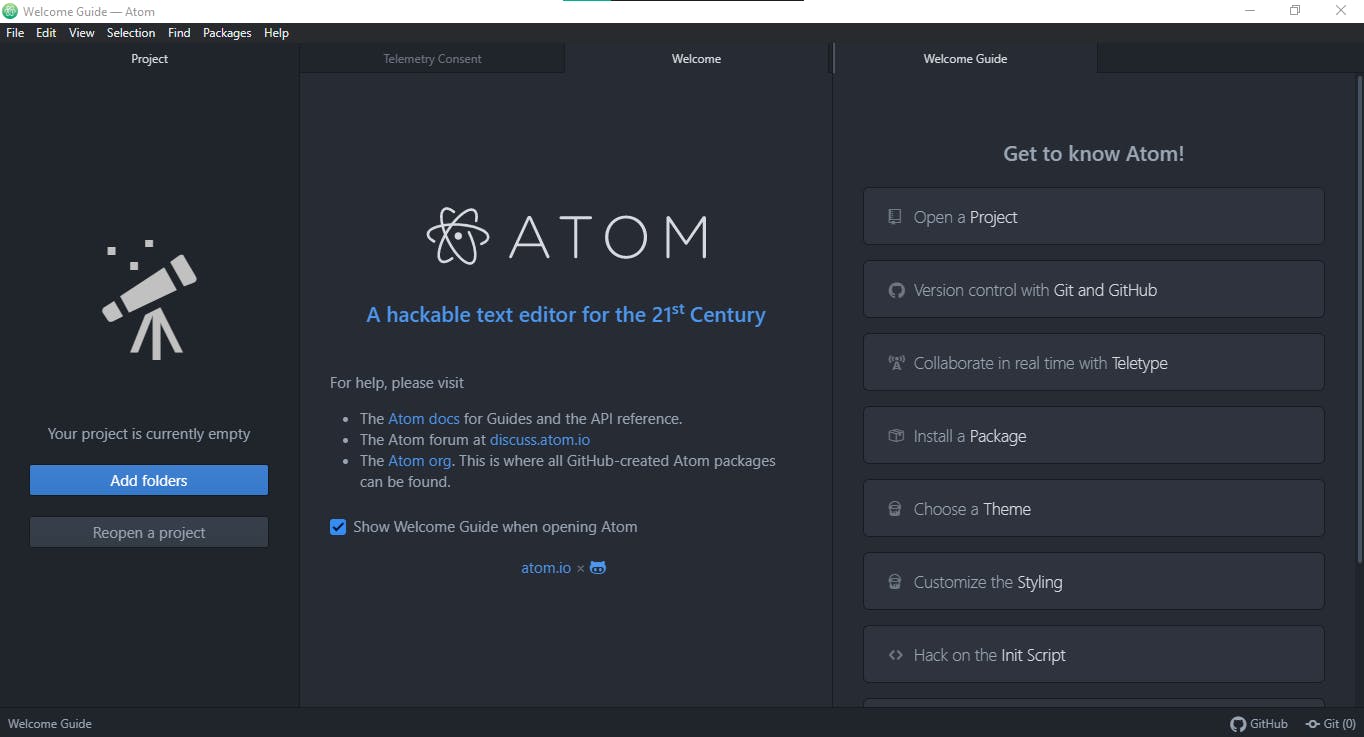Click the Git (0) status bar entry

point(1330,724)
